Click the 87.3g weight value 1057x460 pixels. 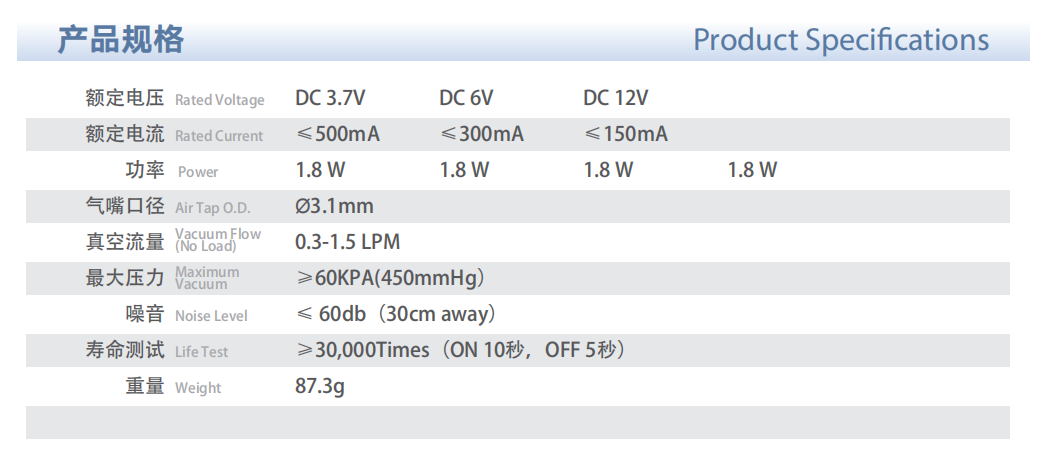pos(320,387)
